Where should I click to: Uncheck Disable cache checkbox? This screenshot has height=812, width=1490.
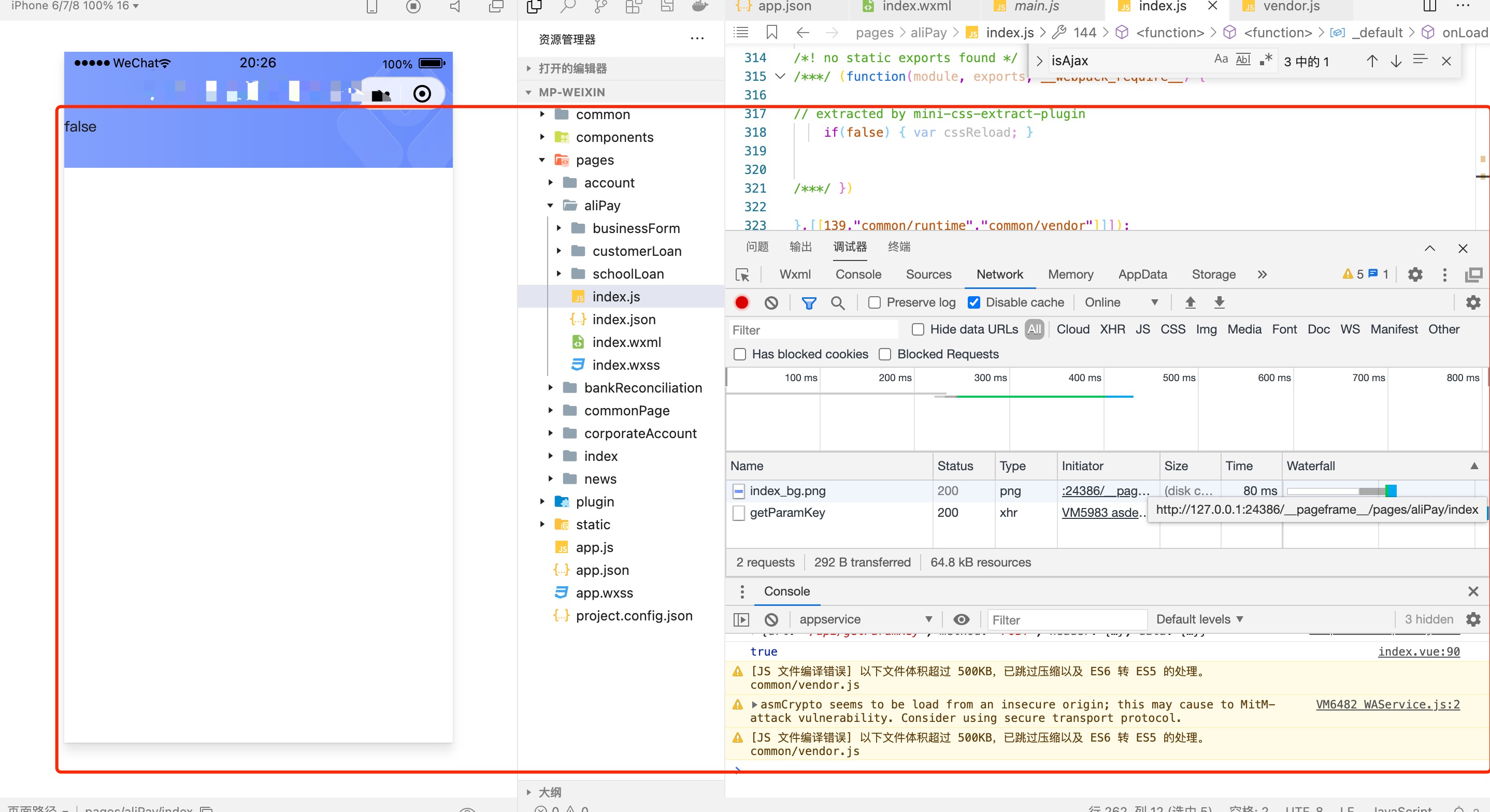974,302
